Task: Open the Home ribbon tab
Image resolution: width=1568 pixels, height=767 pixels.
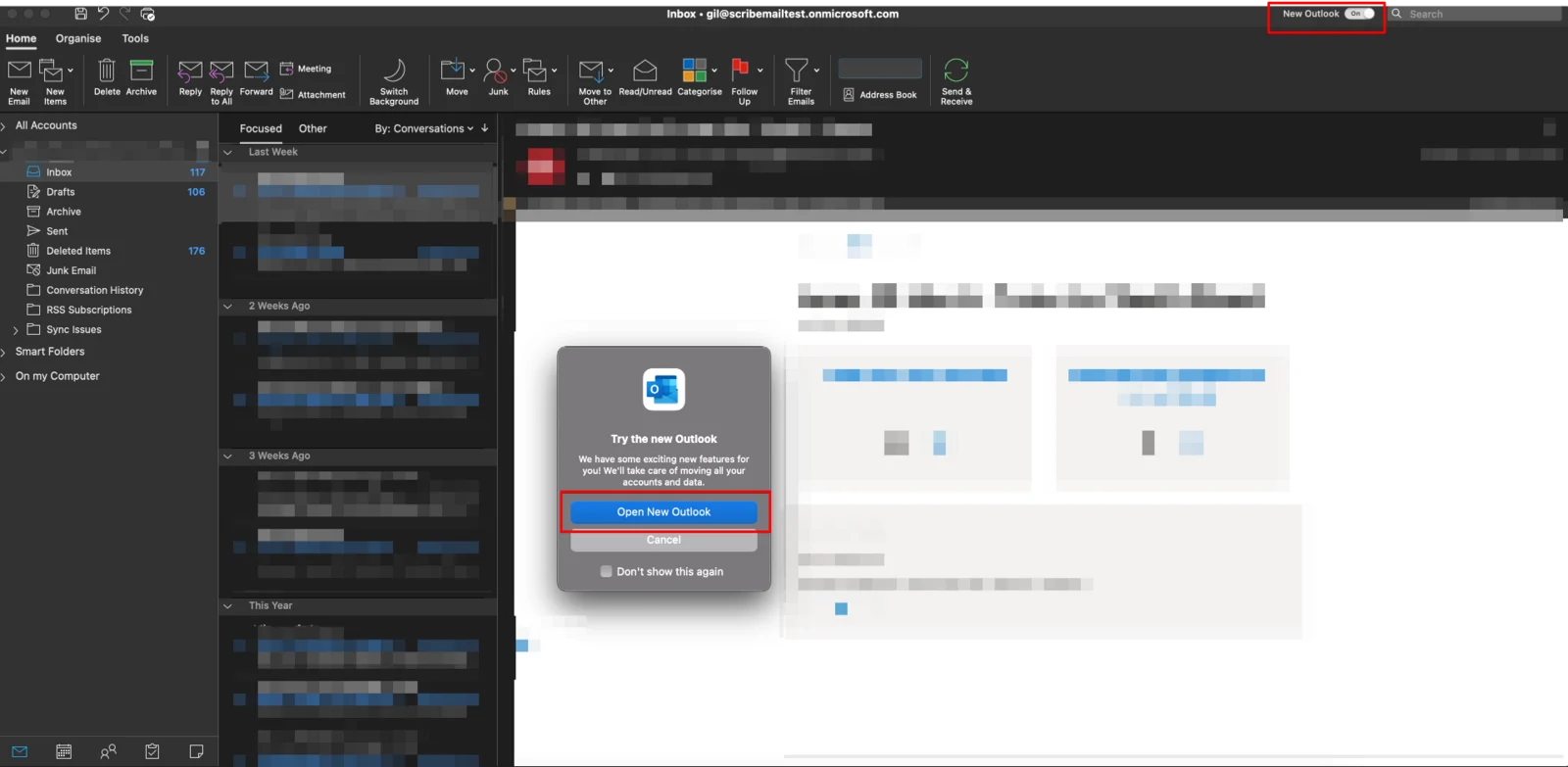Action: [x=21, y=39]
